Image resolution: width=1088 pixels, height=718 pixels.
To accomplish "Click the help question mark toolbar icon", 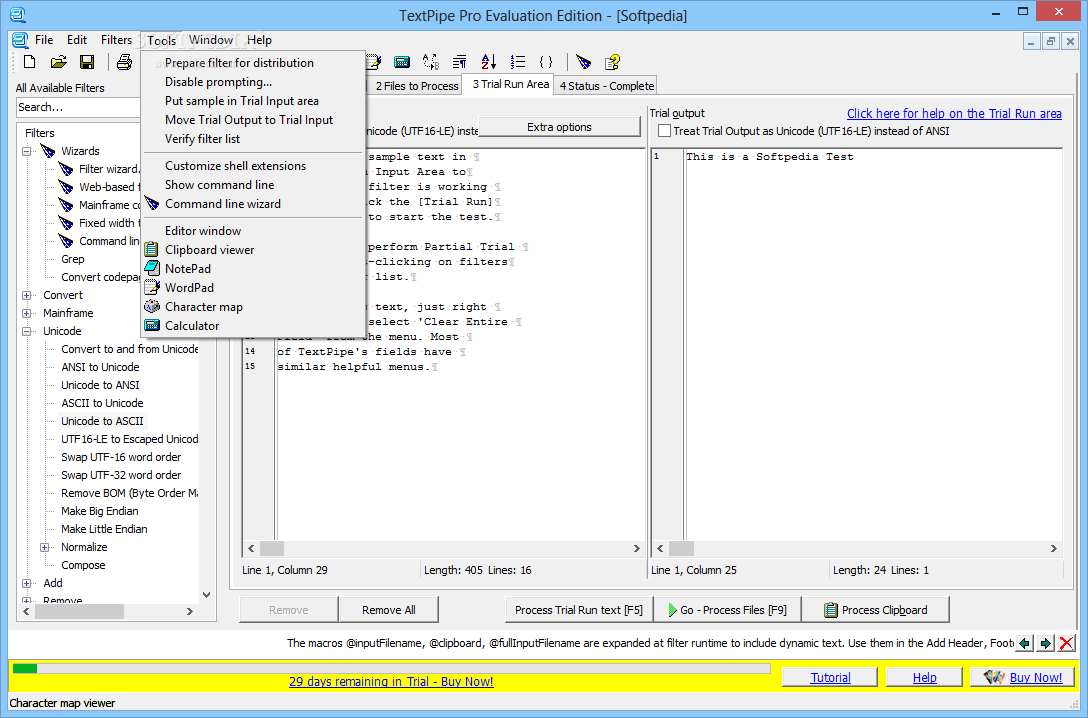I will pyautogui.click(x=612, y=62).
